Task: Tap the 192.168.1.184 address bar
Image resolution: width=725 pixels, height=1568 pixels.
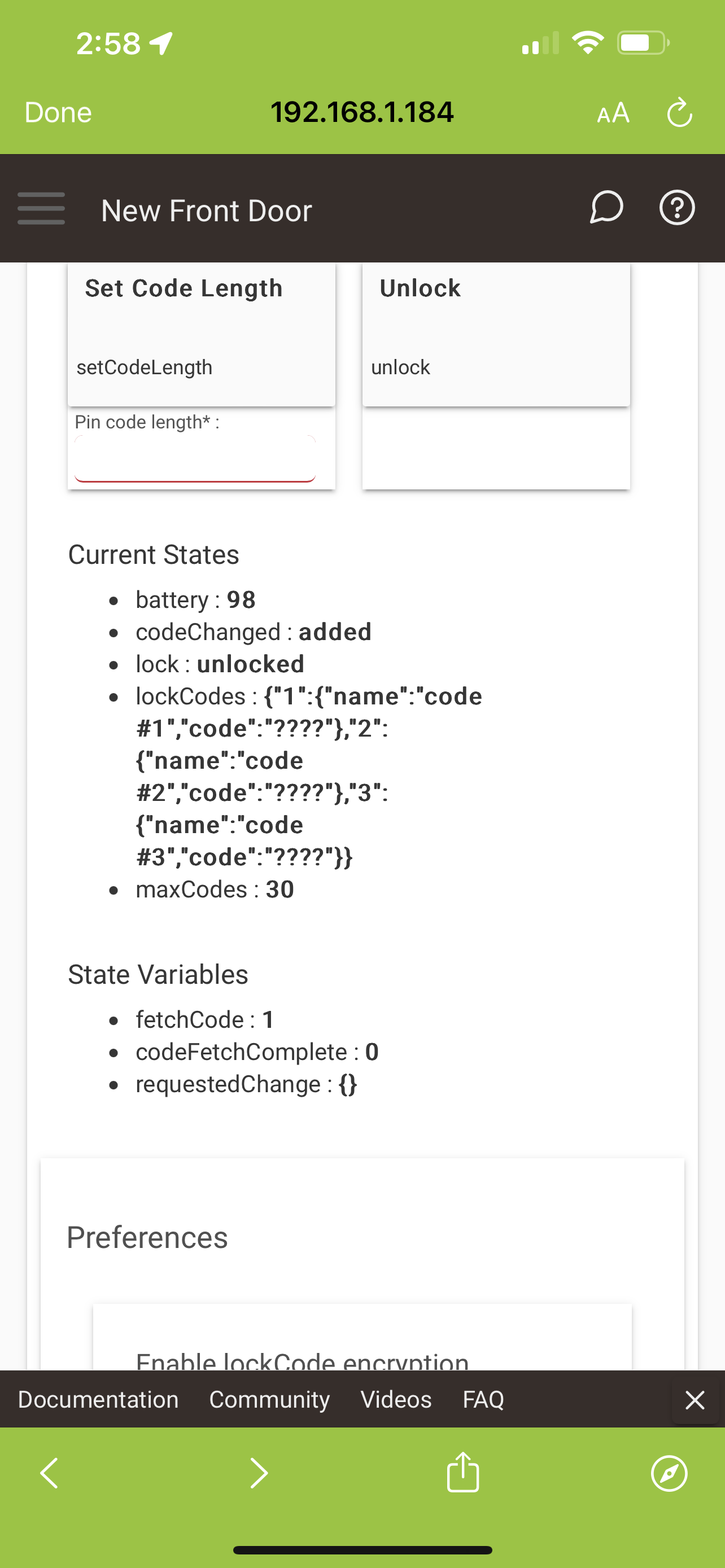Action: (362, 112)
